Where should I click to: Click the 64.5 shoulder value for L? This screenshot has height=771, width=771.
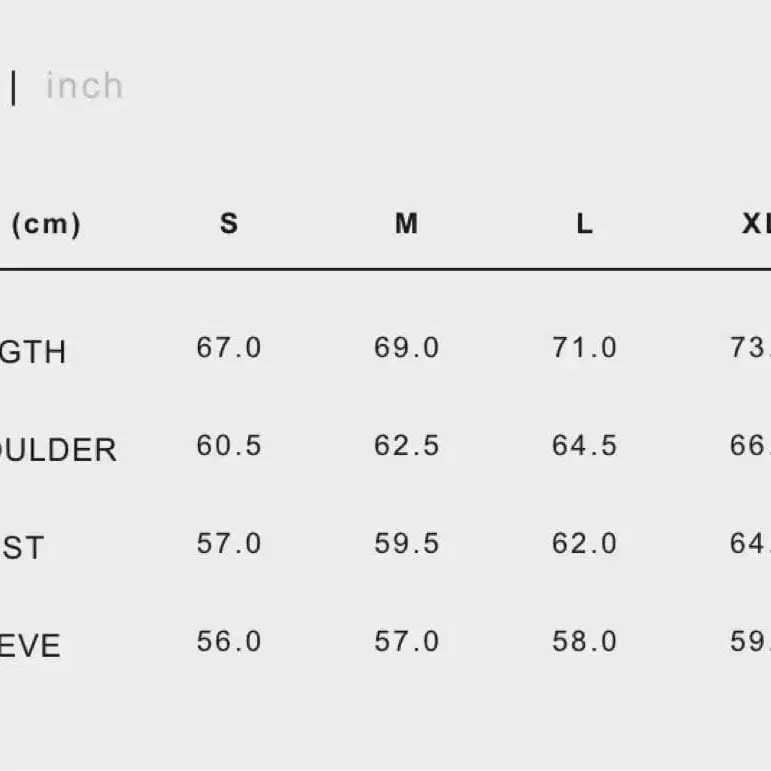click(x=585, y=446)
